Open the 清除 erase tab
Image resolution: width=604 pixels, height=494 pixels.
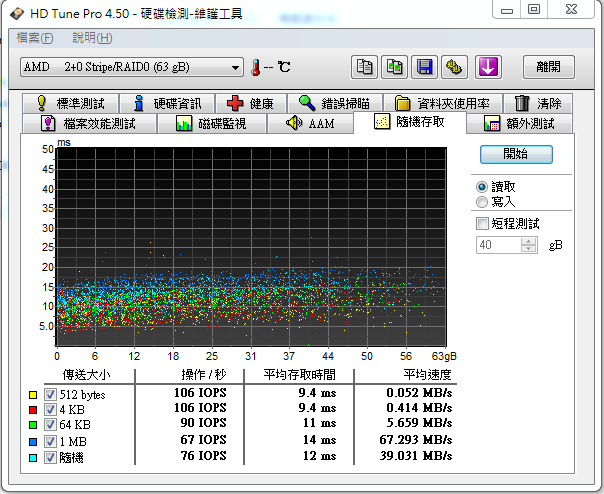[x=538, y=103]
